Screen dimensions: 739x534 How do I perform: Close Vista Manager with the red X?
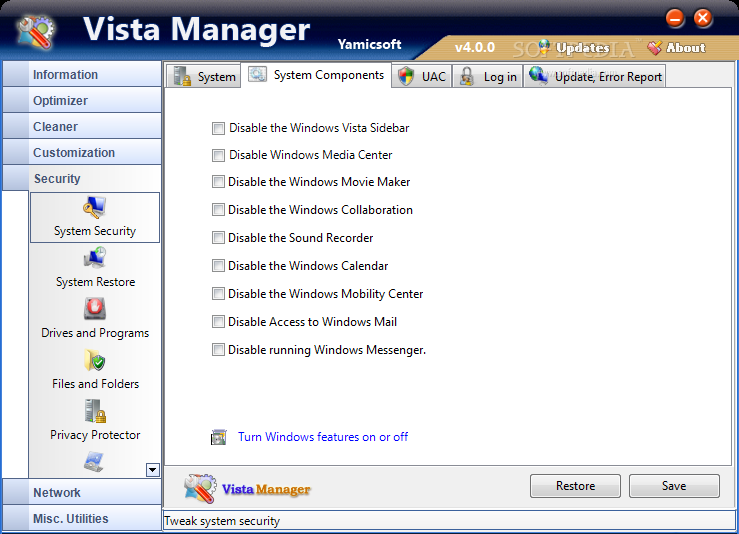[x=703, y=19]
